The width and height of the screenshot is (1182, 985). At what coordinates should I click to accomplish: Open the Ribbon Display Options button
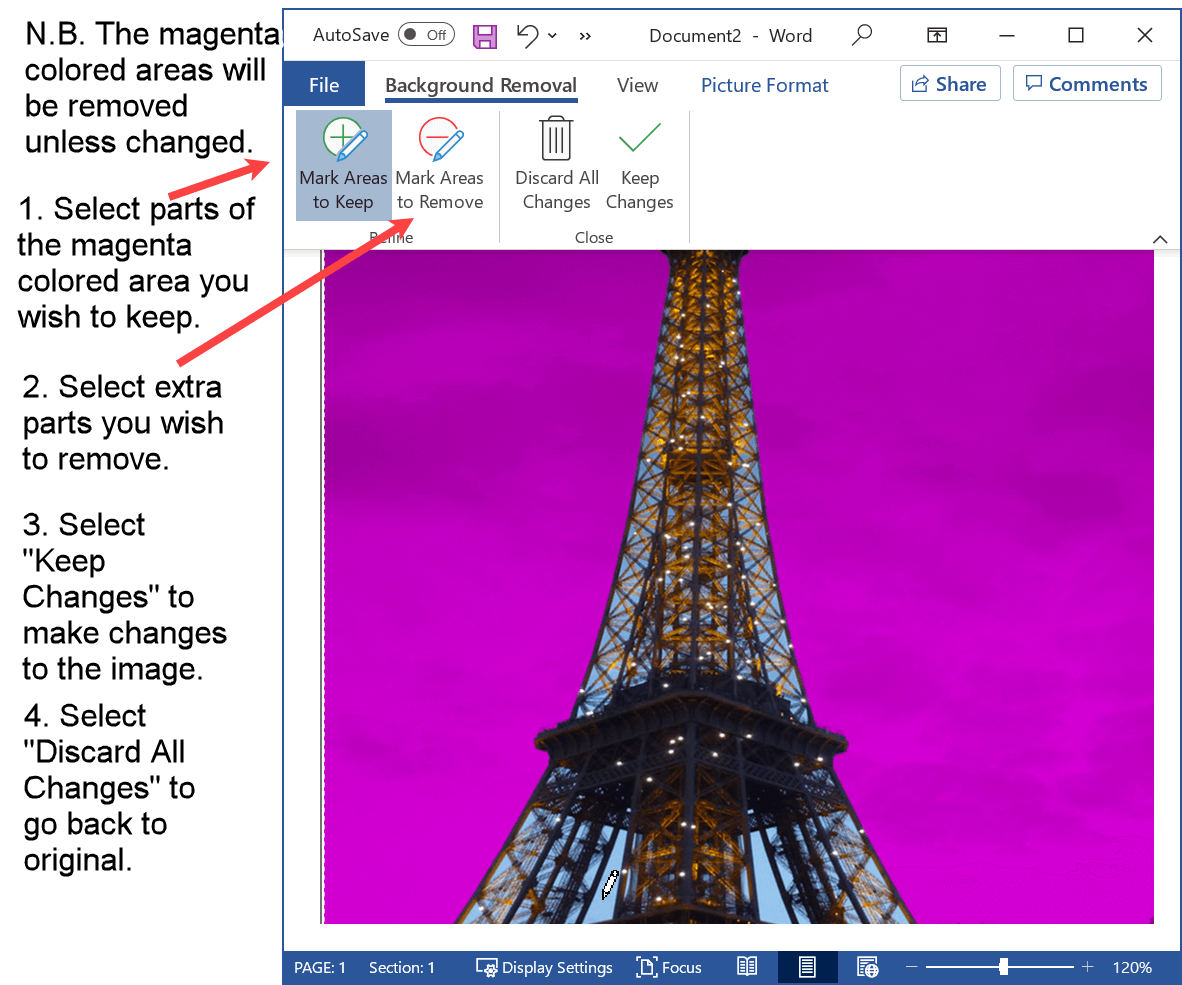click(x=937, y=36)
